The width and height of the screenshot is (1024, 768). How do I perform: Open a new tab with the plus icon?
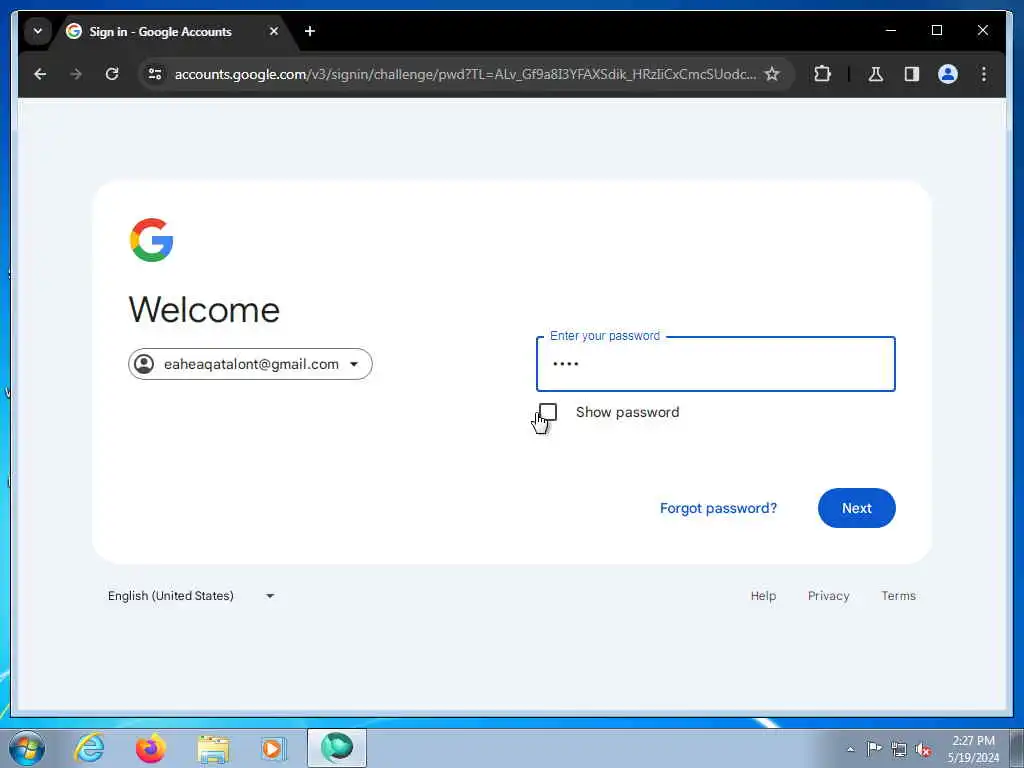[x=310, y=31]
